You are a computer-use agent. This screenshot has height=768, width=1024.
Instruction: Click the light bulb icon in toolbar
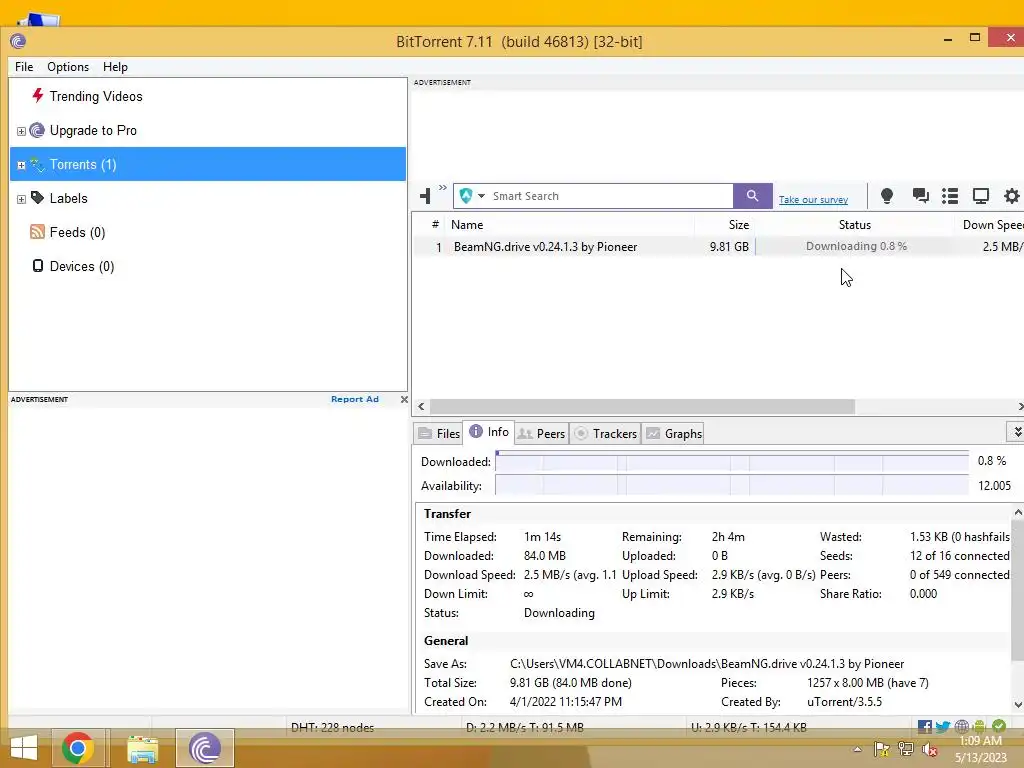[x=886, y=196]
